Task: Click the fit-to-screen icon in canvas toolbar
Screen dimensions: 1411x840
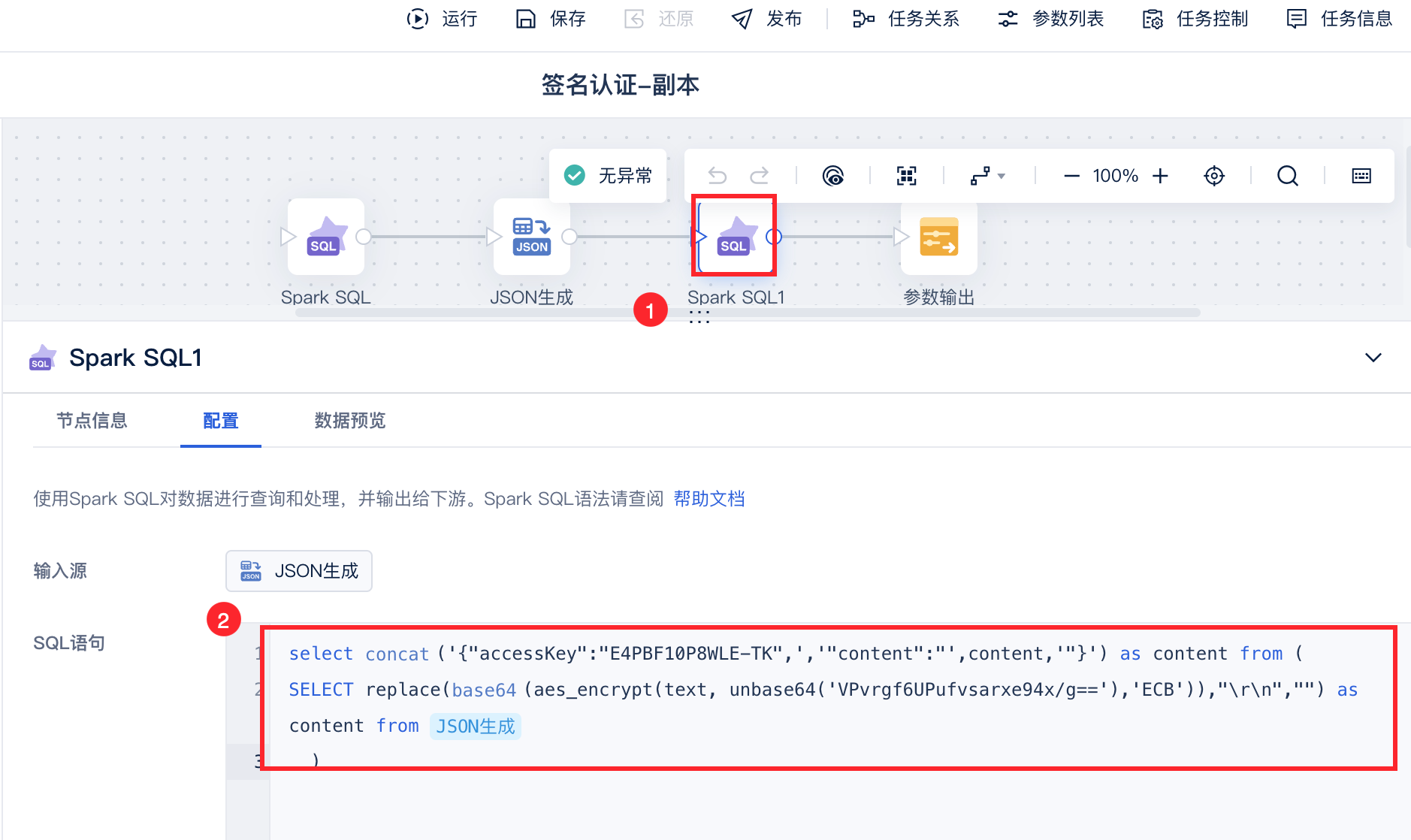Action: 907,176
